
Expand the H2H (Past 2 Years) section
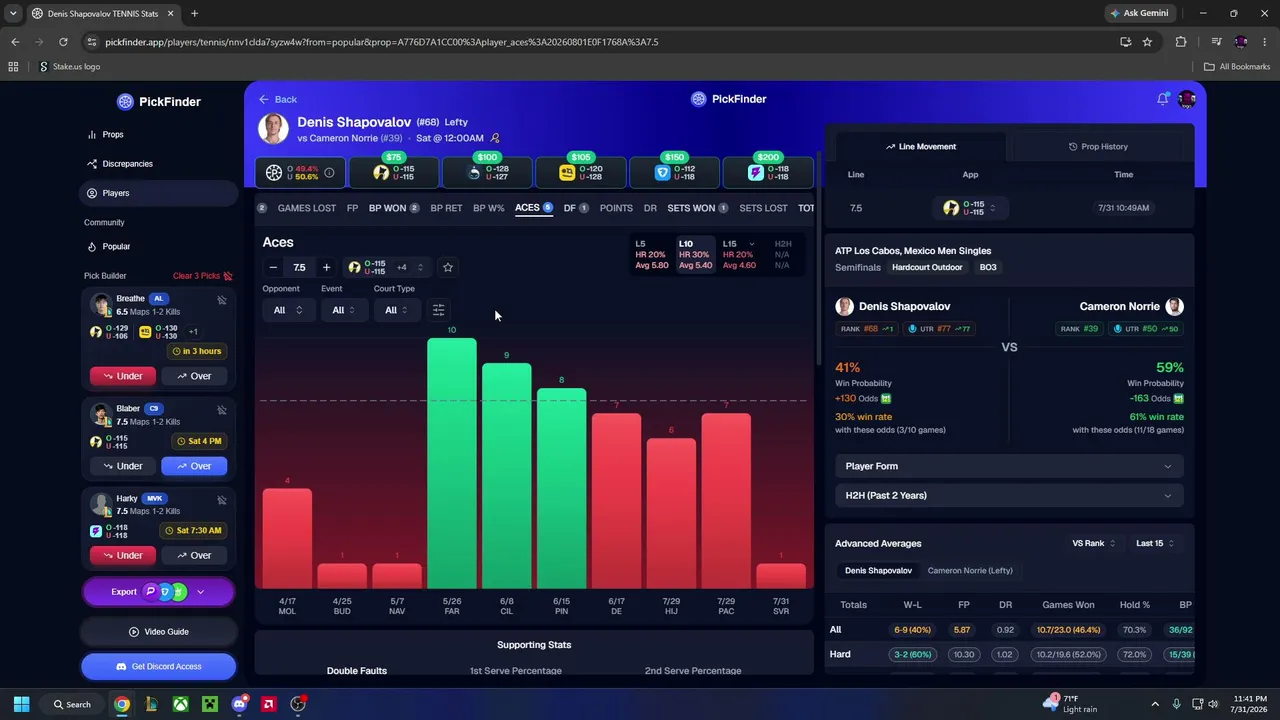click(1009, 495)
